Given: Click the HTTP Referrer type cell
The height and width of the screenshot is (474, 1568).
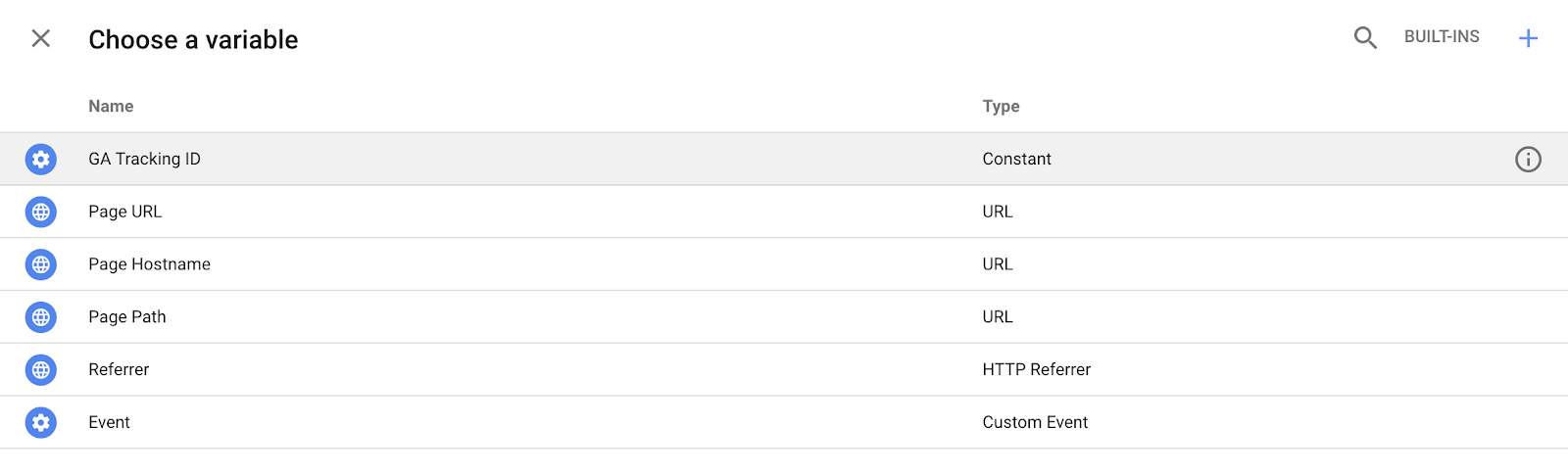Looking at the screenshot, I should (x=1036, y=370).
